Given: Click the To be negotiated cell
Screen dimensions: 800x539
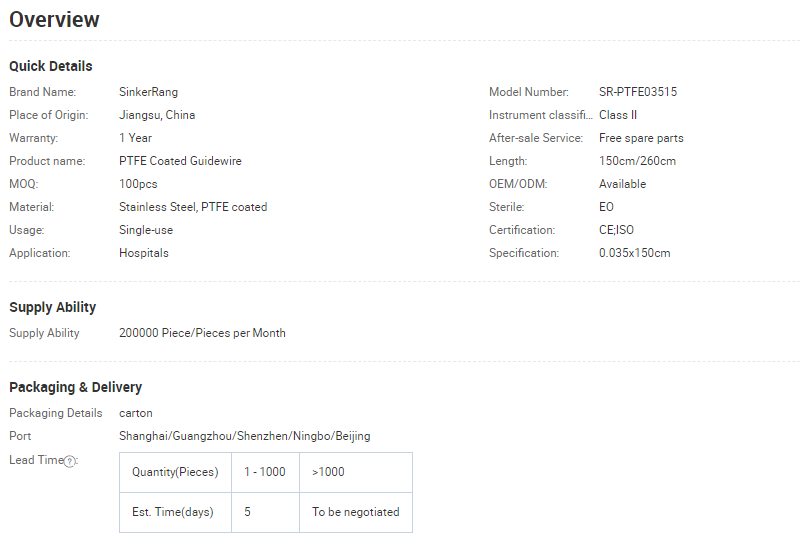Looking at the screenshot, I should pos(355,512).
